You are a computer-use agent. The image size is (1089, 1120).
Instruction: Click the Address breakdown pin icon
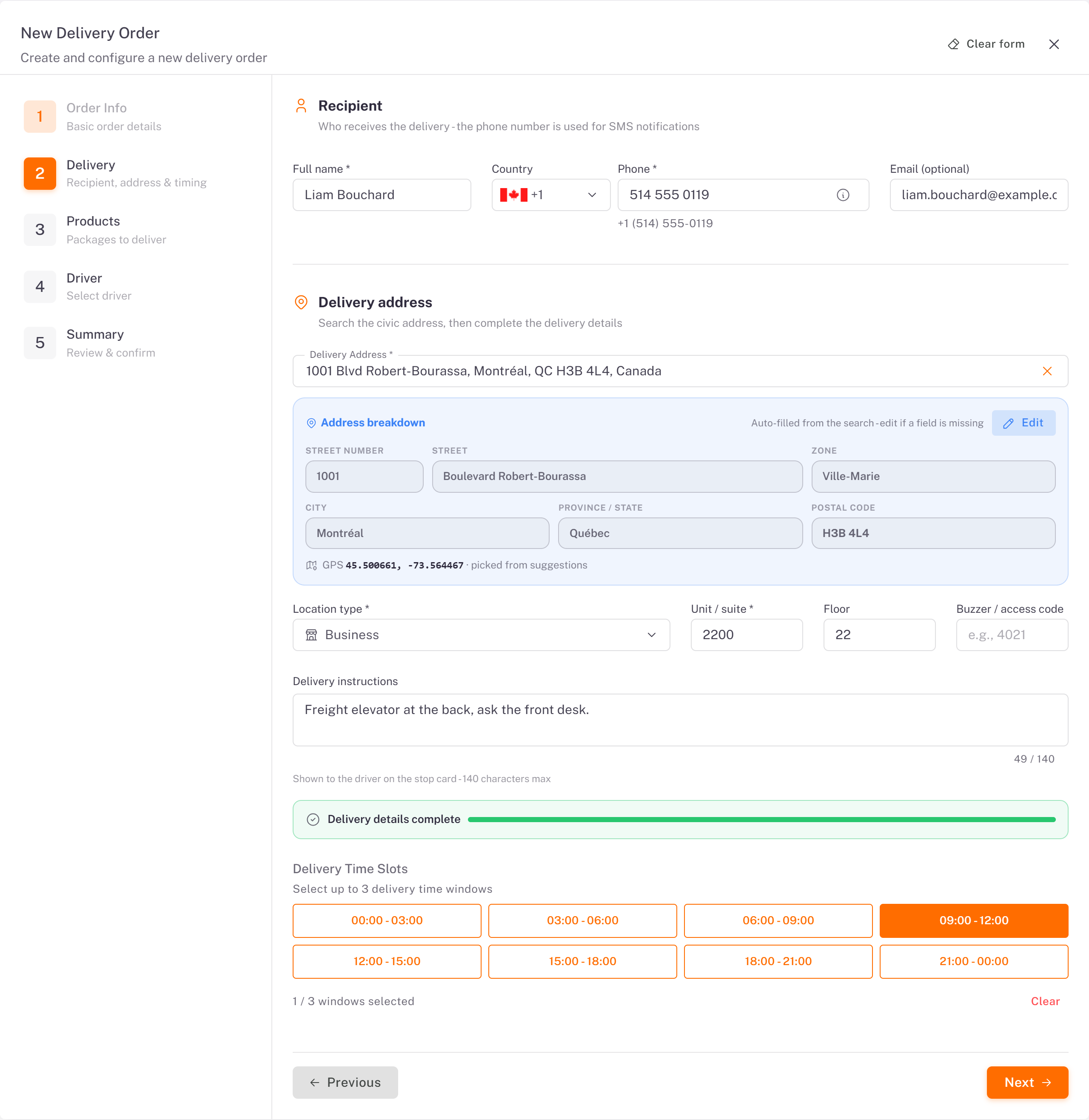click(311, 423)
